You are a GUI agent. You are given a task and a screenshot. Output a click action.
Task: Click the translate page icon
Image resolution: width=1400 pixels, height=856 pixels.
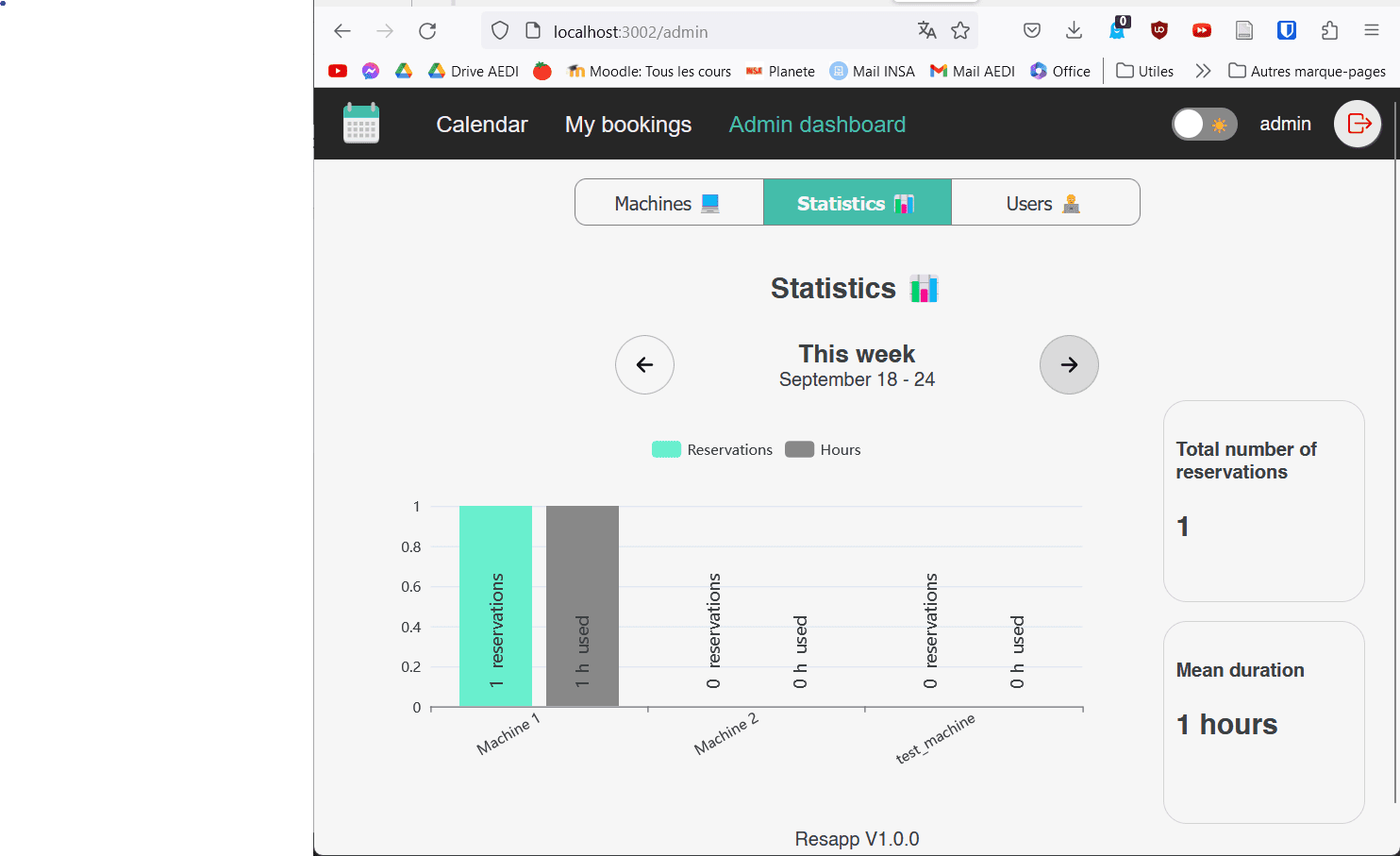[926, 30]
